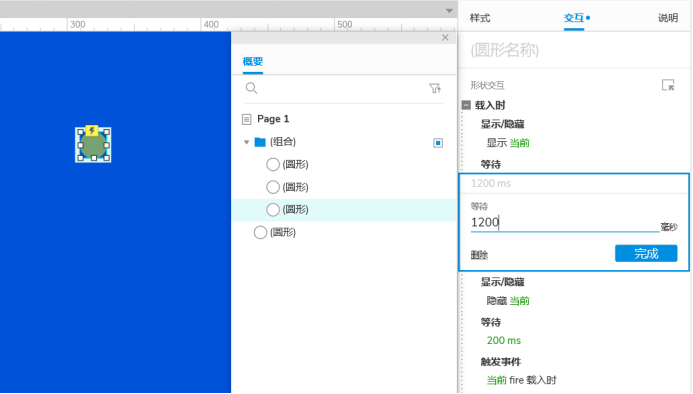Click the first 显示/隐藏 action heading
This screenshot has height=394, width=693.
(503, 124)
